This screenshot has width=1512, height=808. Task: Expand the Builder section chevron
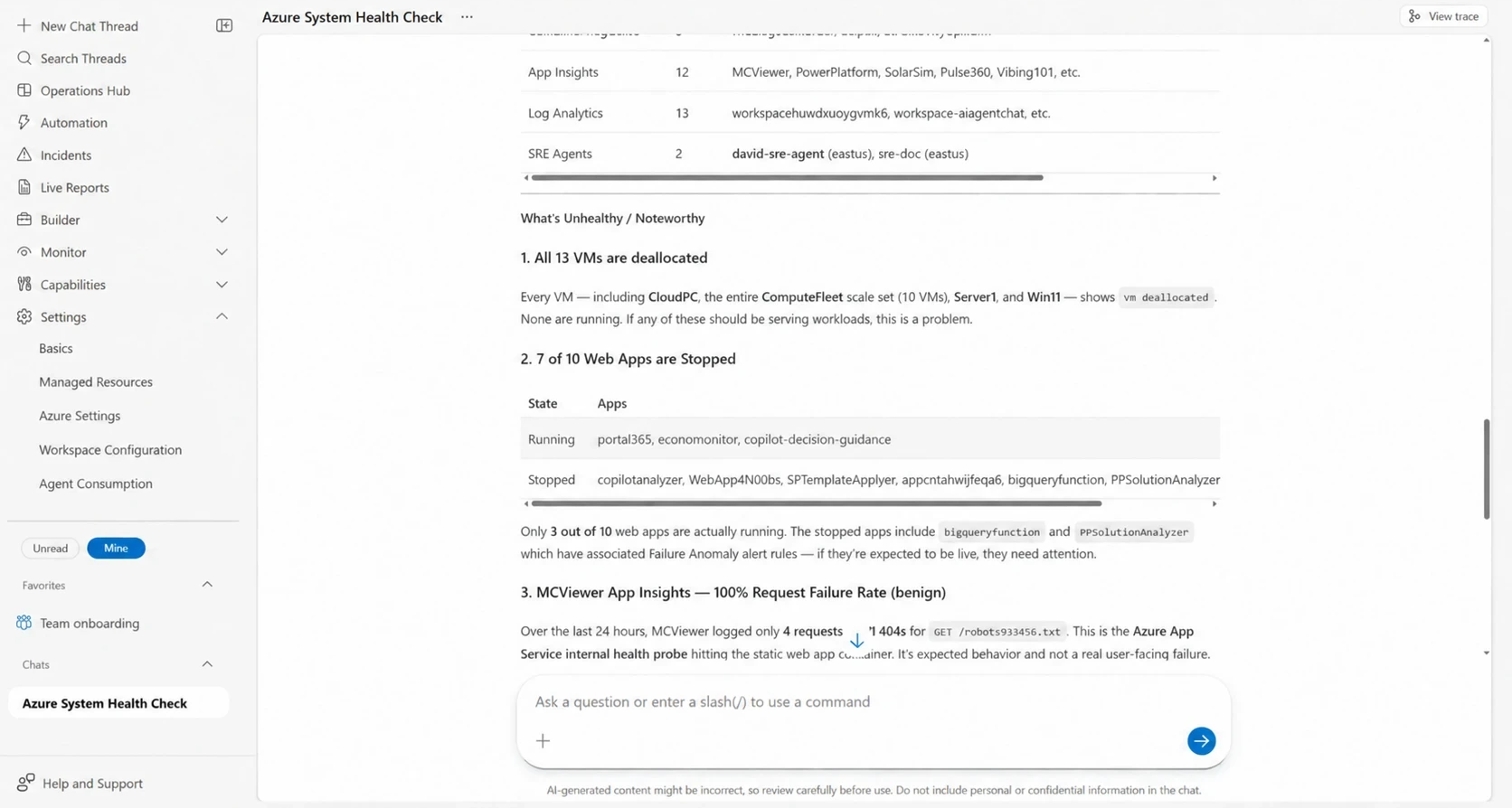pyautogui.click(x=222, y=220)
